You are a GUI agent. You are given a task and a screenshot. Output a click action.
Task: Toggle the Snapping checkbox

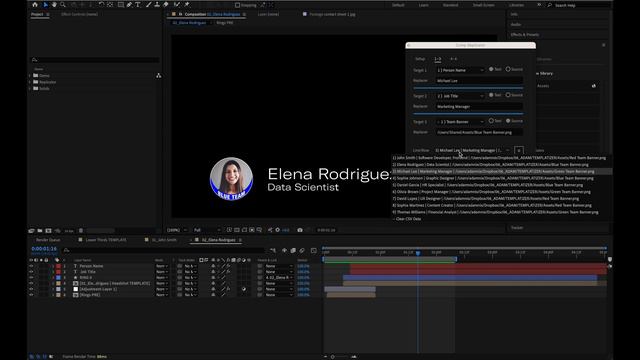[x=238, y=5]
